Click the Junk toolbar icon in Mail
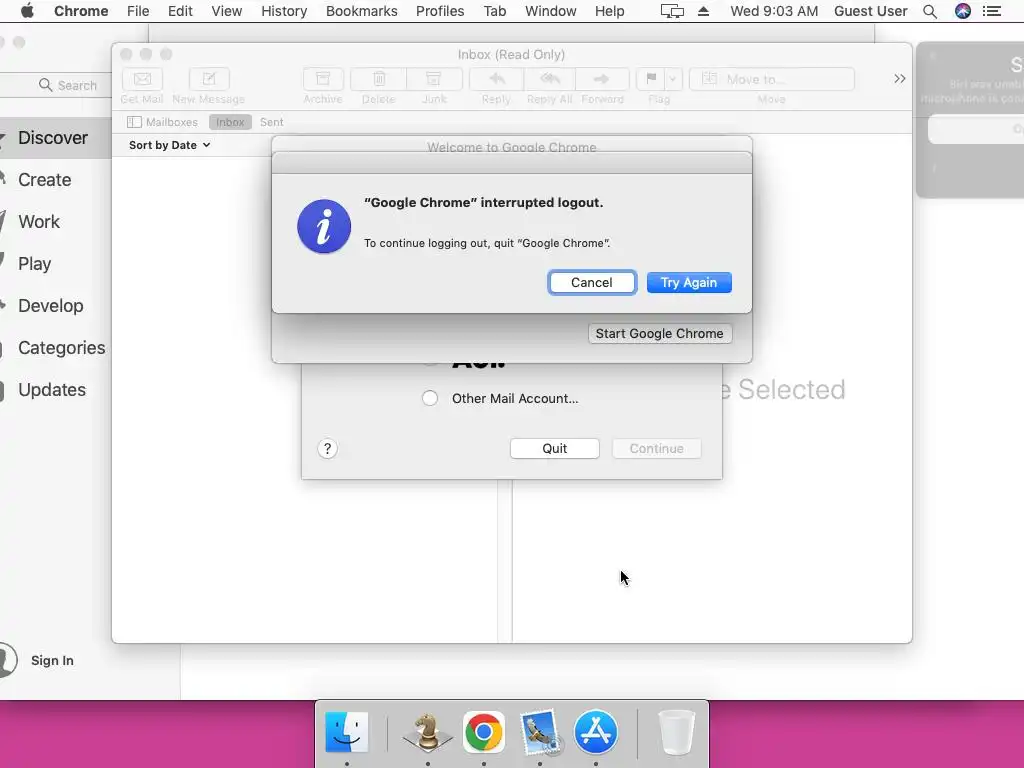 434,79
